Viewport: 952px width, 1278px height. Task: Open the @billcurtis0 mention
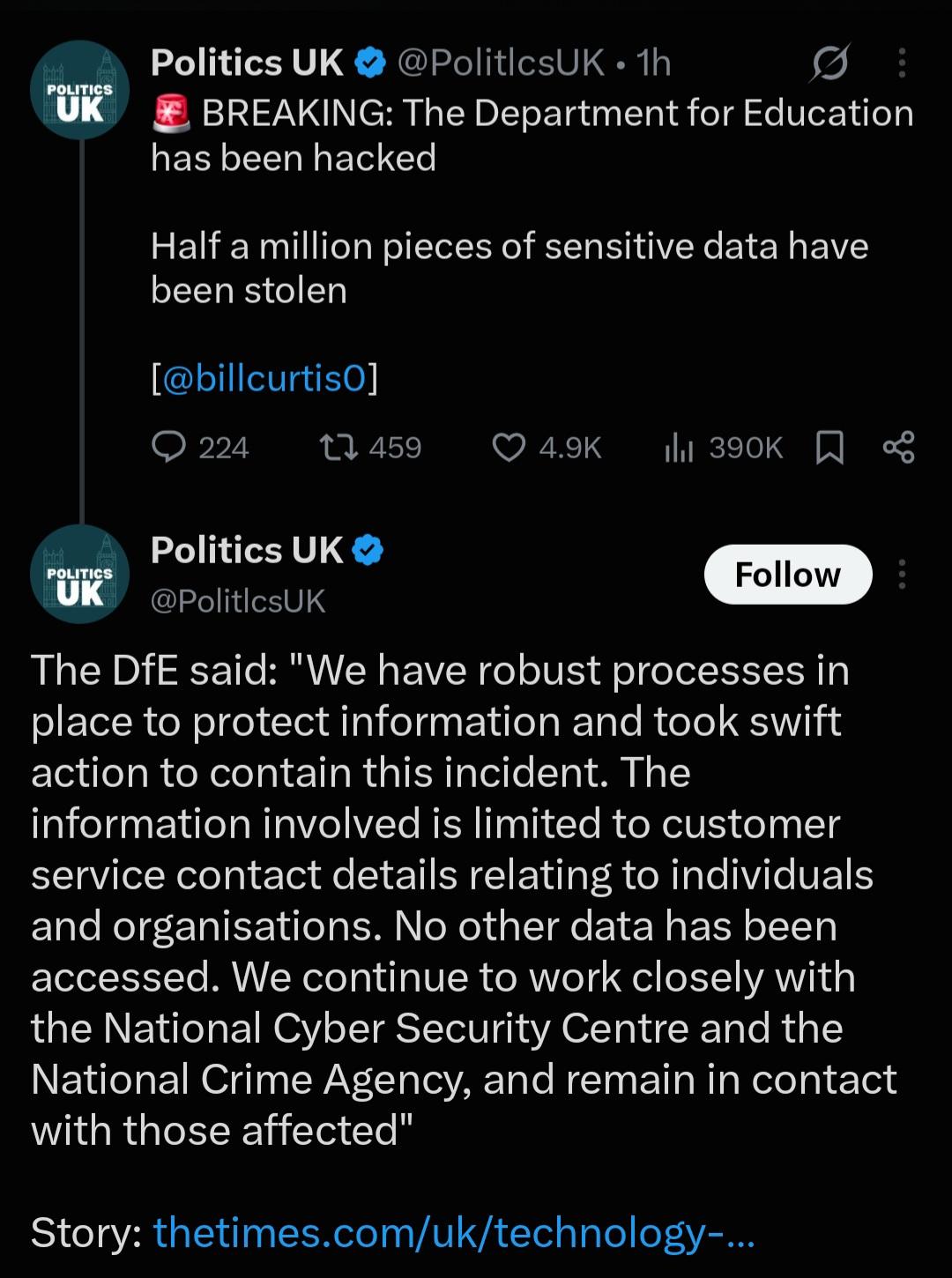click(264, 378)
